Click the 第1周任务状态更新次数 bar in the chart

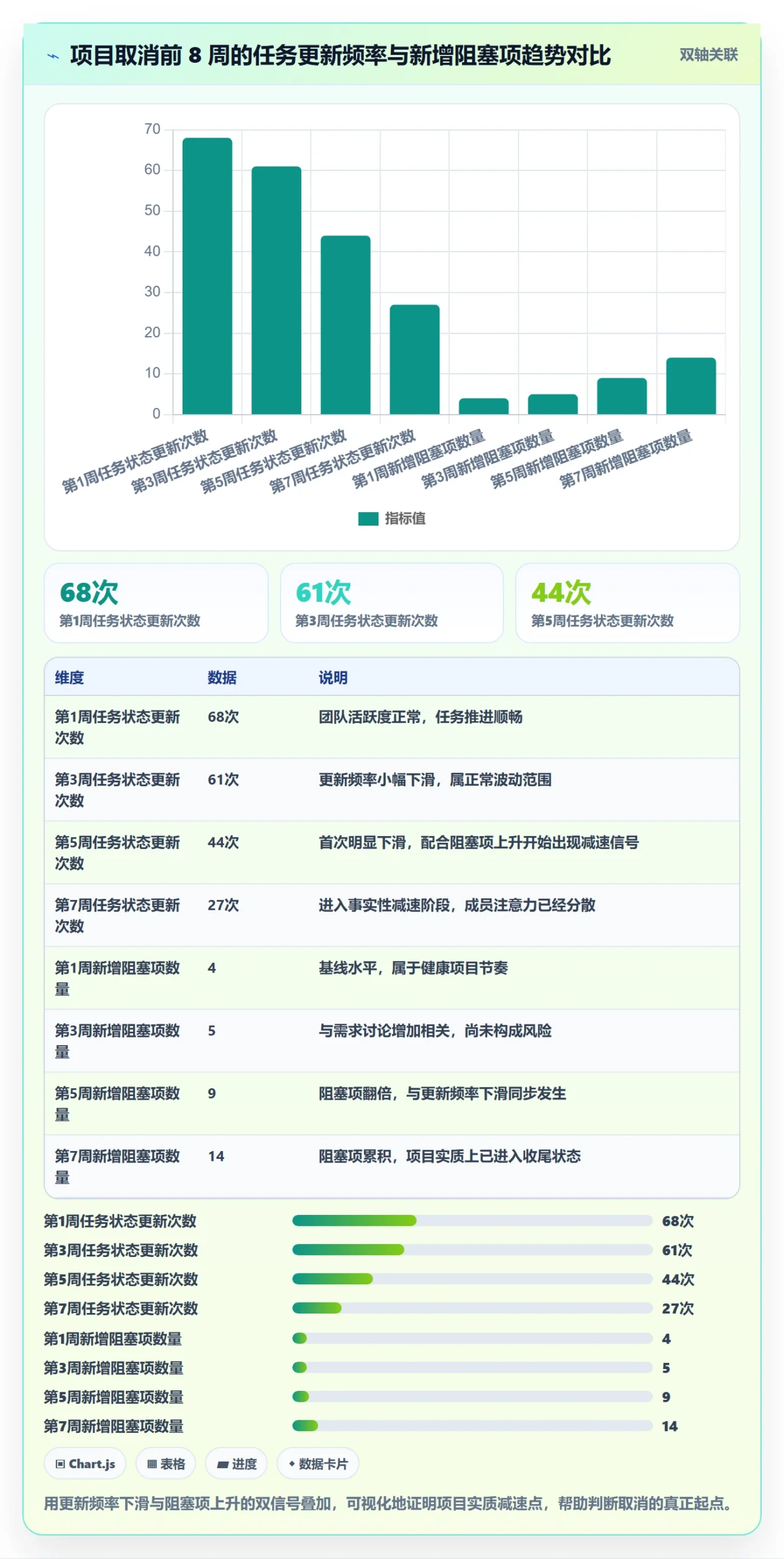[x=207, y=276]
